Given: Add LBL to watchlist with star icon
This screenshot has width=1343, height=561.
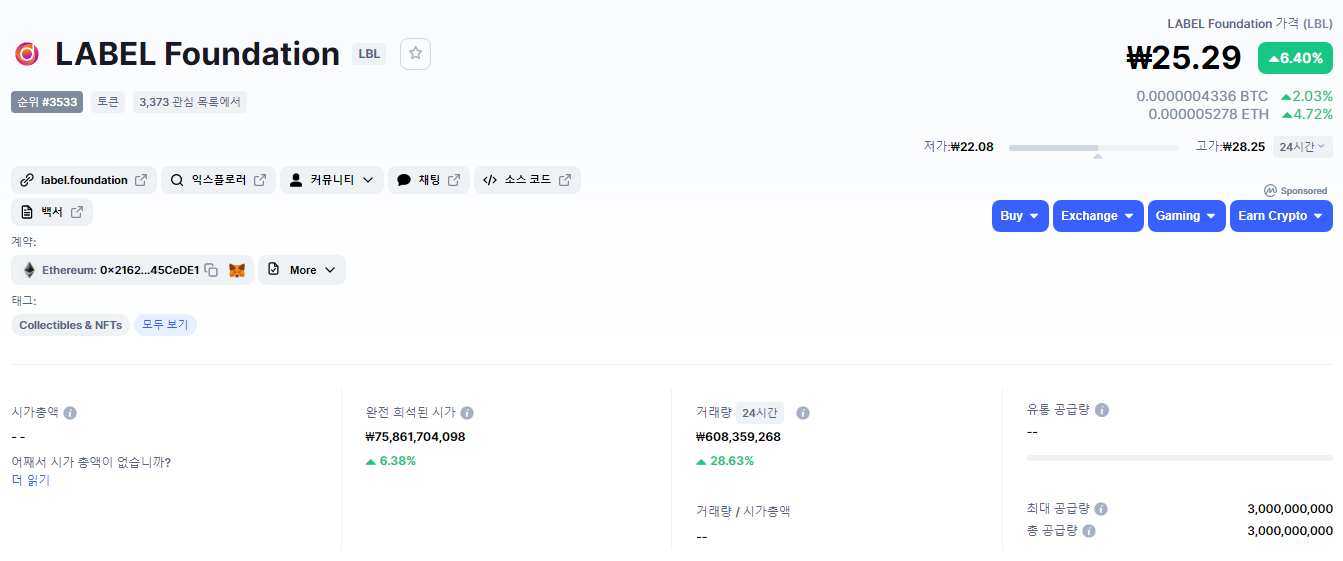Looking at the screenshot, I should click(x=415, y=53).
